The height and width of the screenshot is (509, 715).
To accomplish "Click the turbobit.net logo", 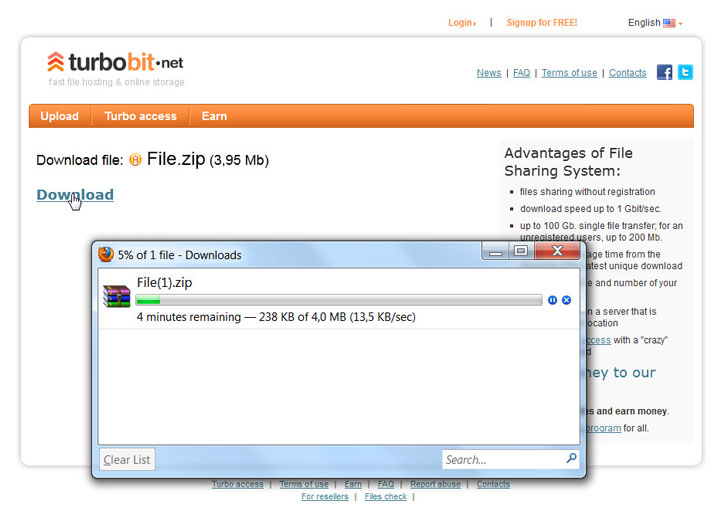I will point(115,62).
